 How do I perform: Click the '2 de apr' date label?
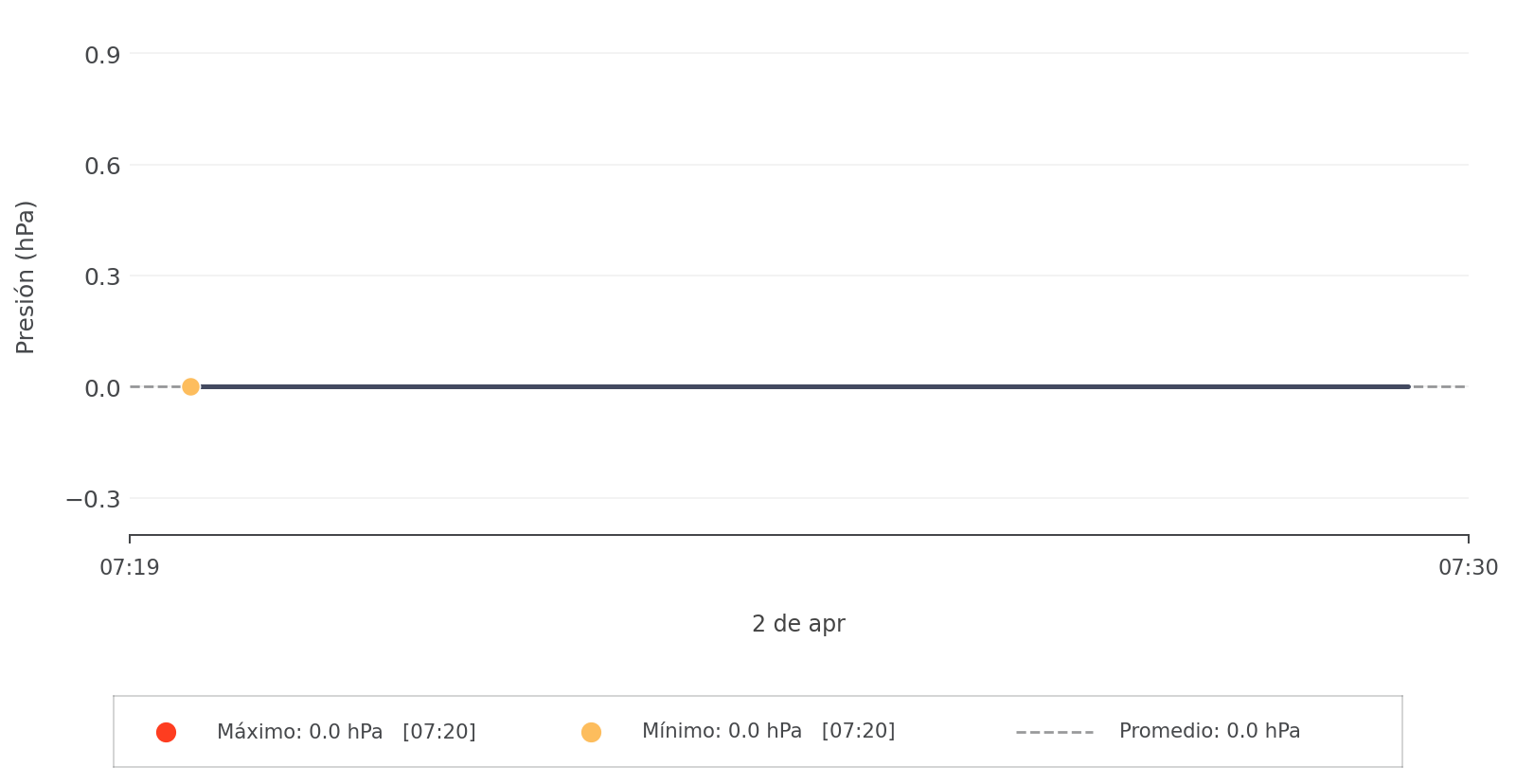click(x=798, y=624)
